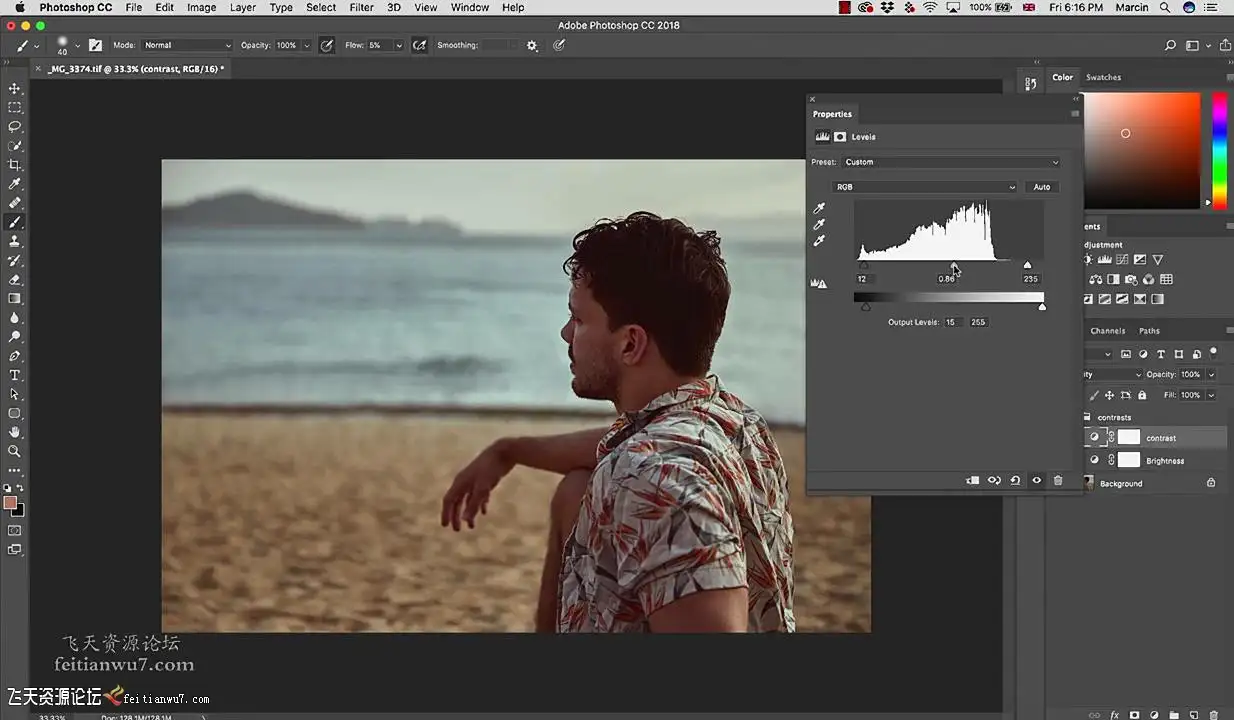Click the Auto button in Levels

click(x=1041, y=187)
